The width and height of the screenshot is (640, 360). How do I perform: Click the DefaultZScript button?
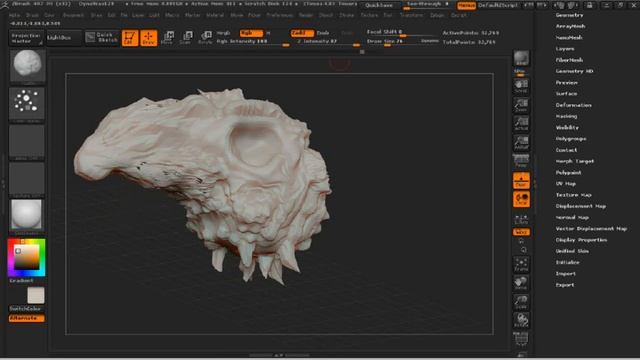[498, 5]
